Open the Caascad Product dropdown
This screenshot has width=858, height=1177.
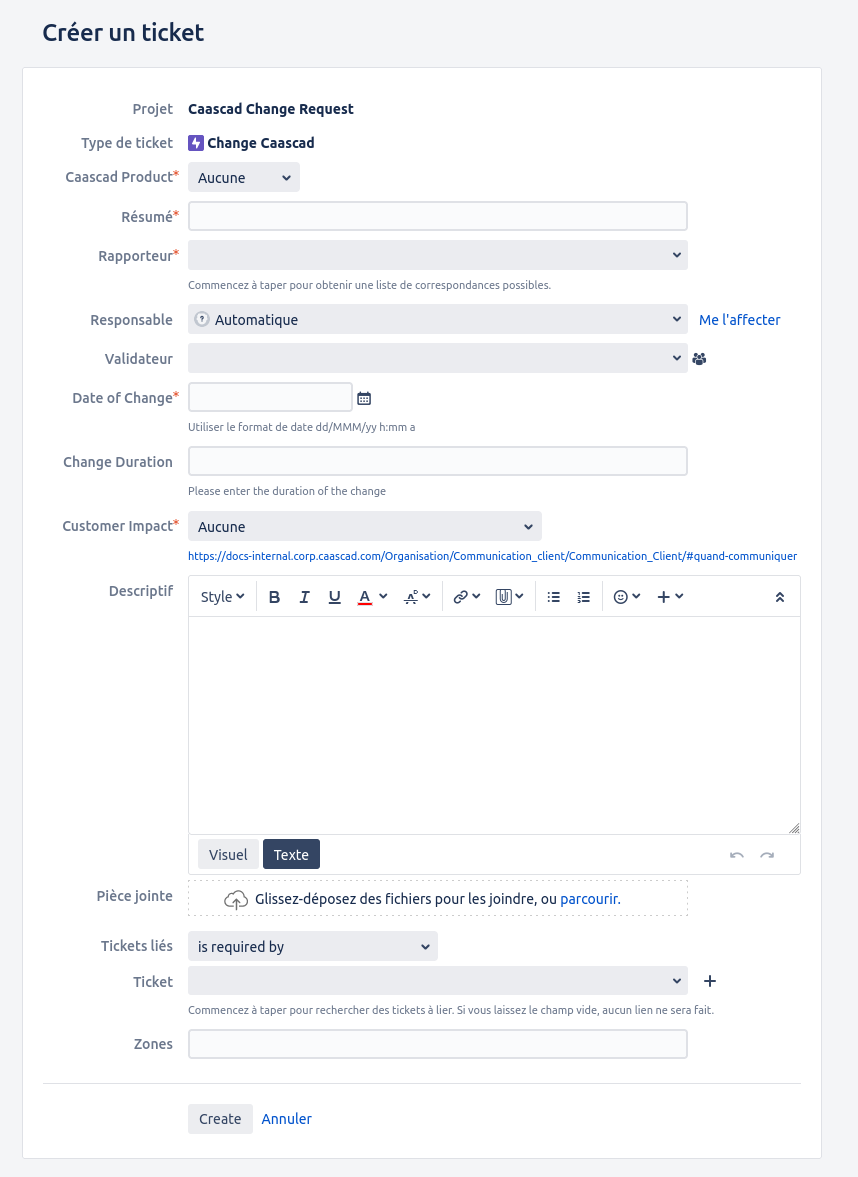pyautogui.click(x=244, y=177)
